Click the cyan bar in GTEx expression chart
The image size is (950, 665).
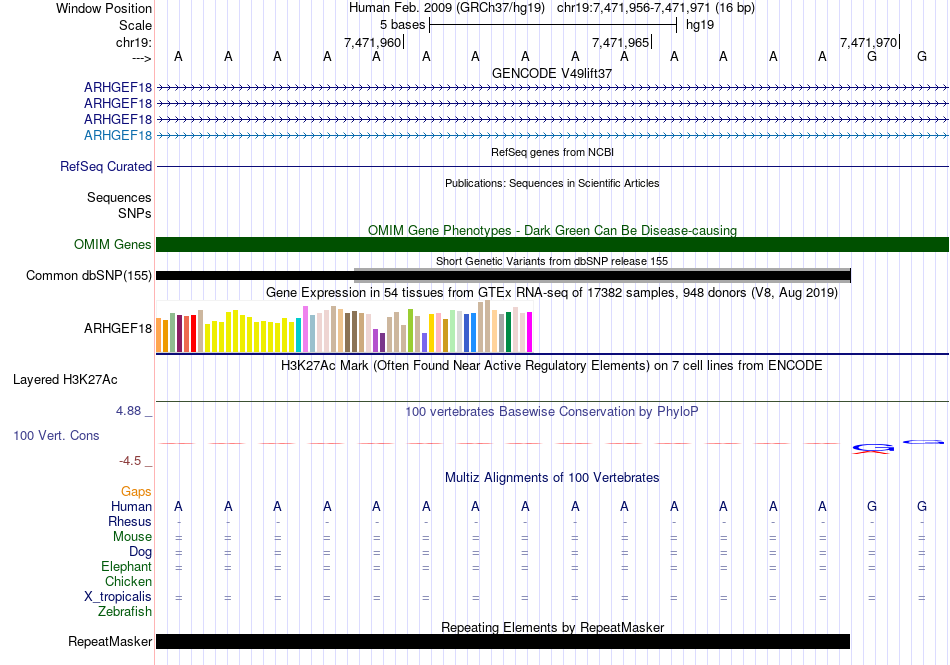point(299,334)
